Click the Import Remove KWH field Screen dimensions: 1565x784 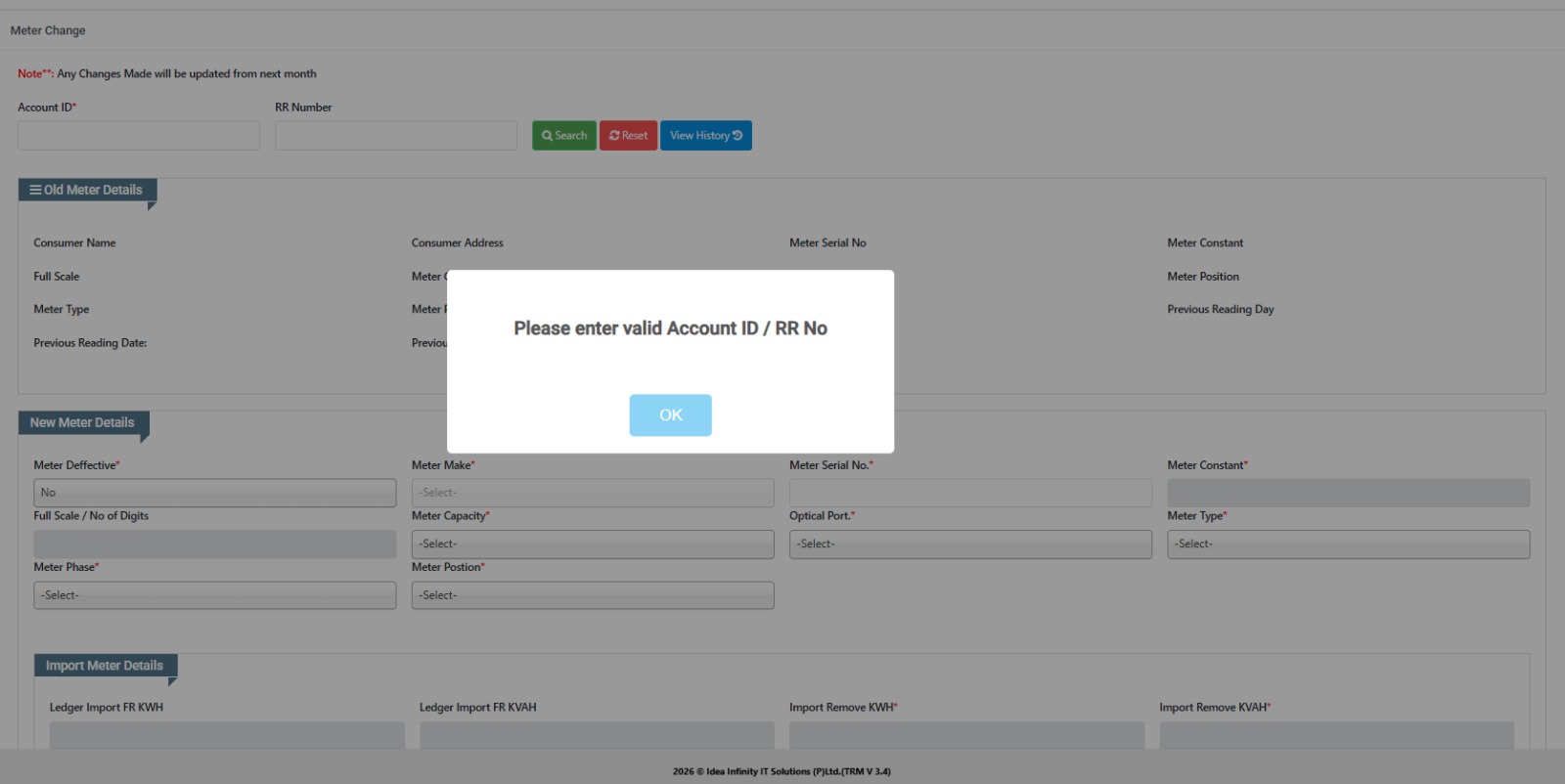[966, 735]
